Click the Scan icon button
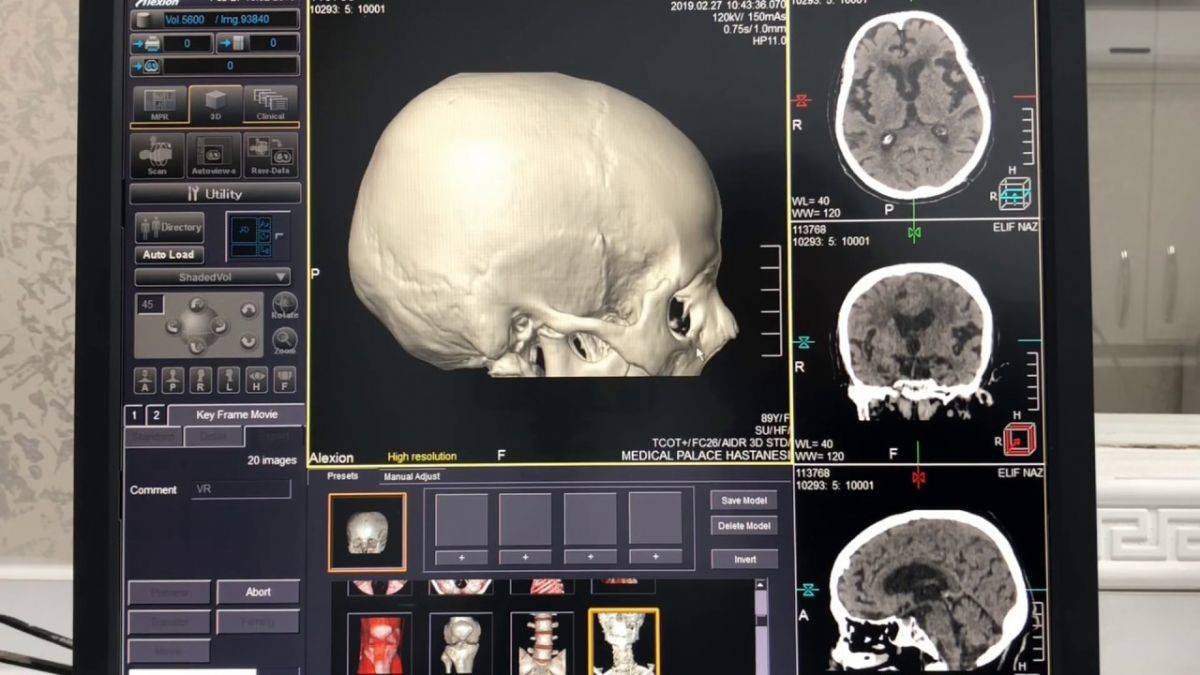This screenshot has width=1200, height=675. 157,155
